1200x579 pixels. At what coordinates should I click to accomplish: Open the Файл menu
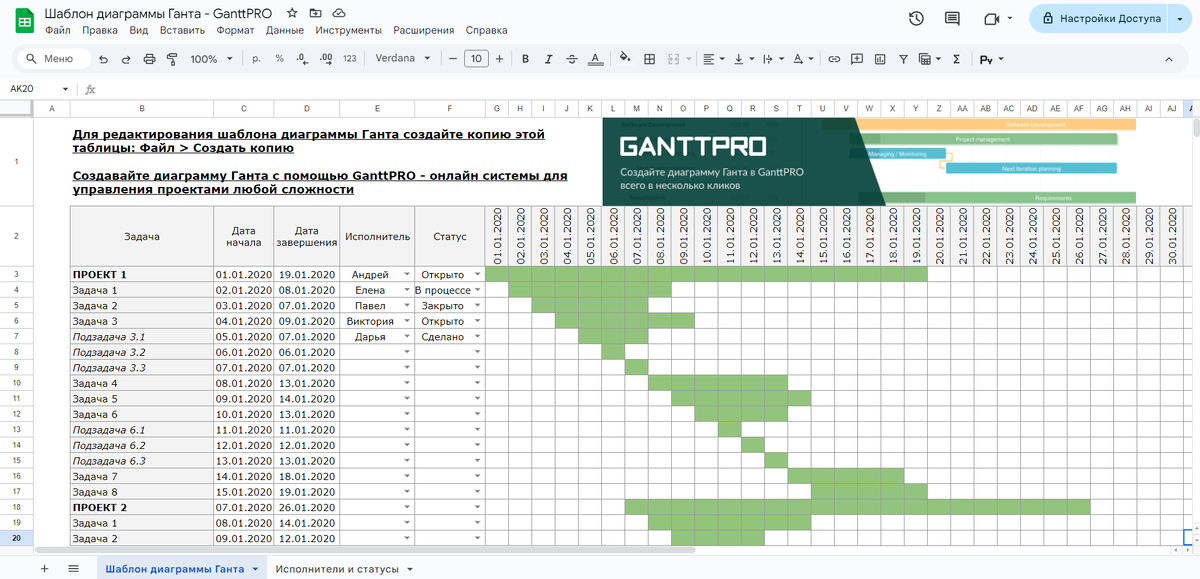click(58, 30)
